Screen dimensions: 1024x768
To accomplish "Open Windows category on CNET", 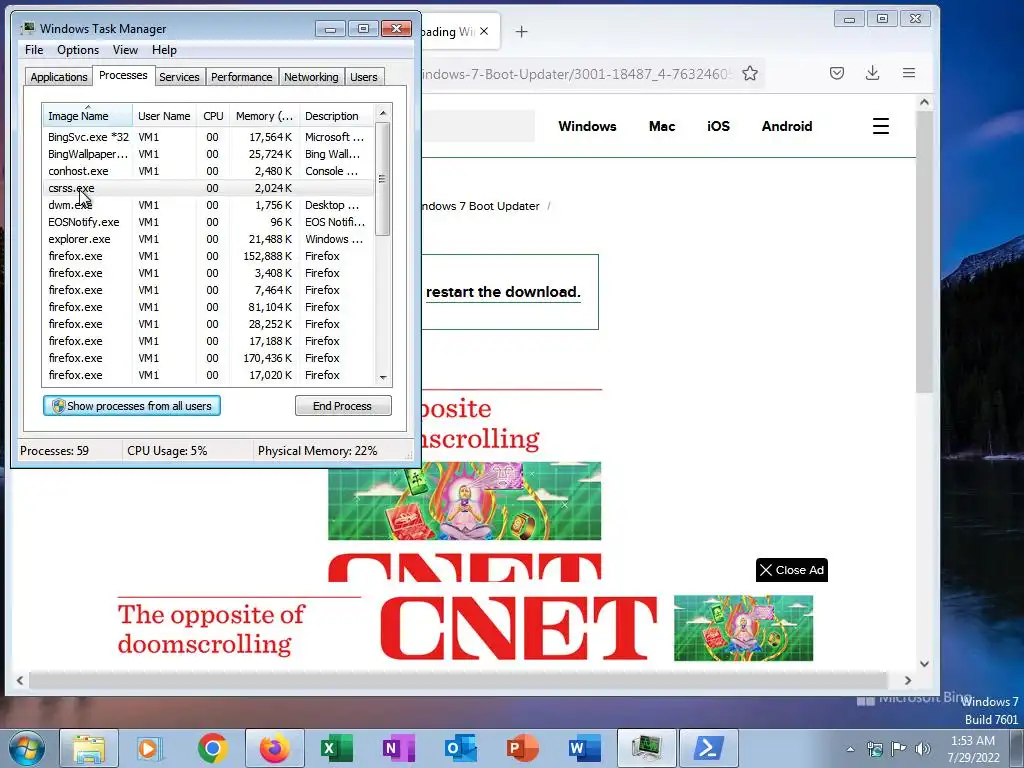I will [x=587, y=126].
